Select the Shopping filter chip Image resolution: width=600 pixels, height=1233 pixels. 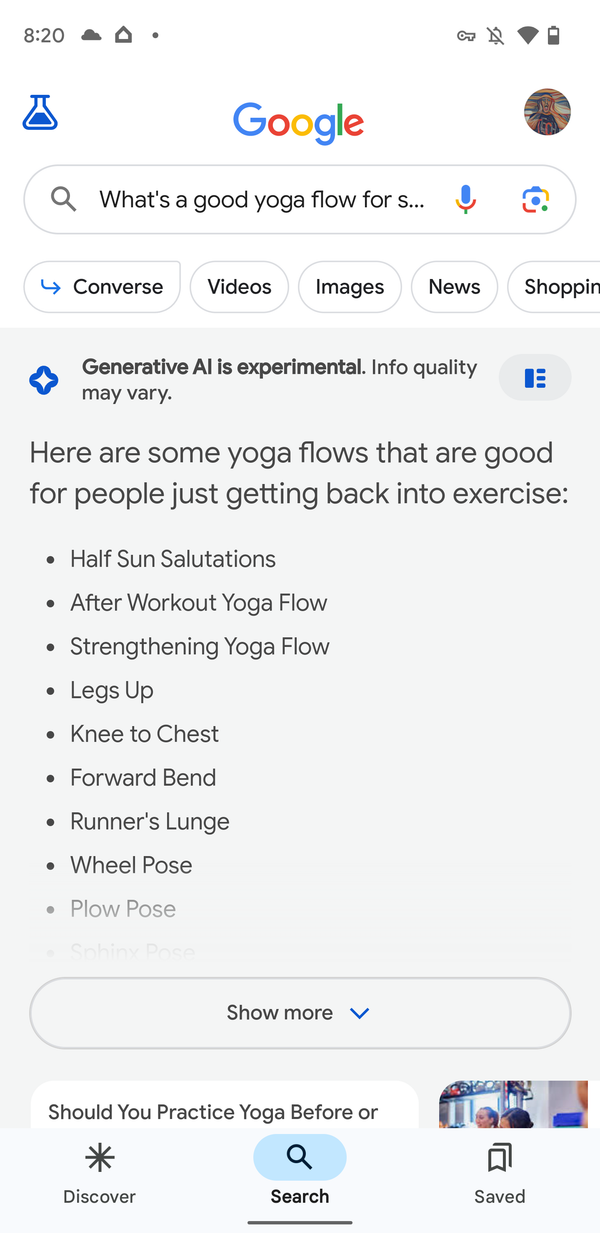point(554,287)
